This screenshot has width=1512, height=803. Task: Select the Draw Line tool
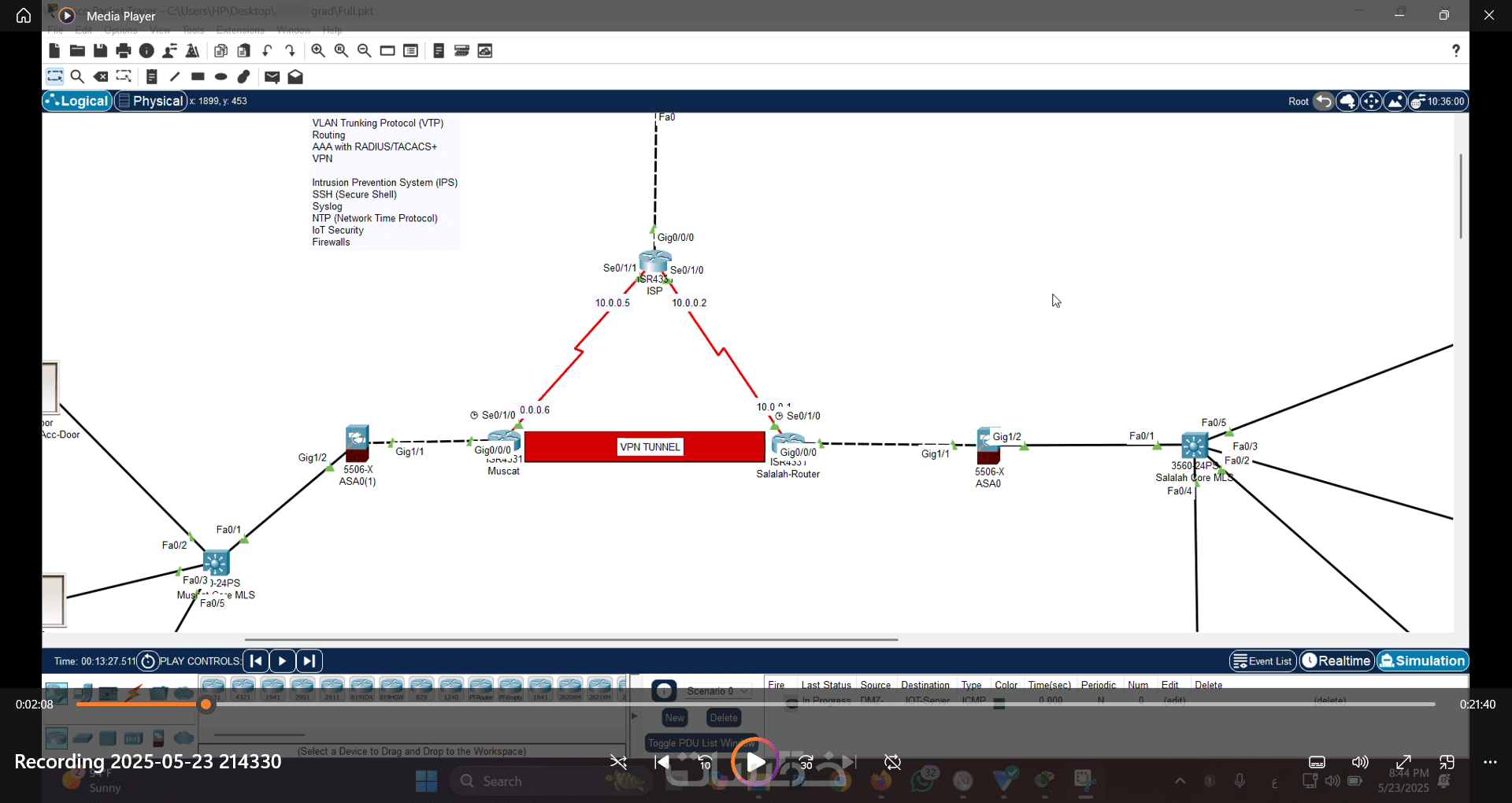point(175,76)
